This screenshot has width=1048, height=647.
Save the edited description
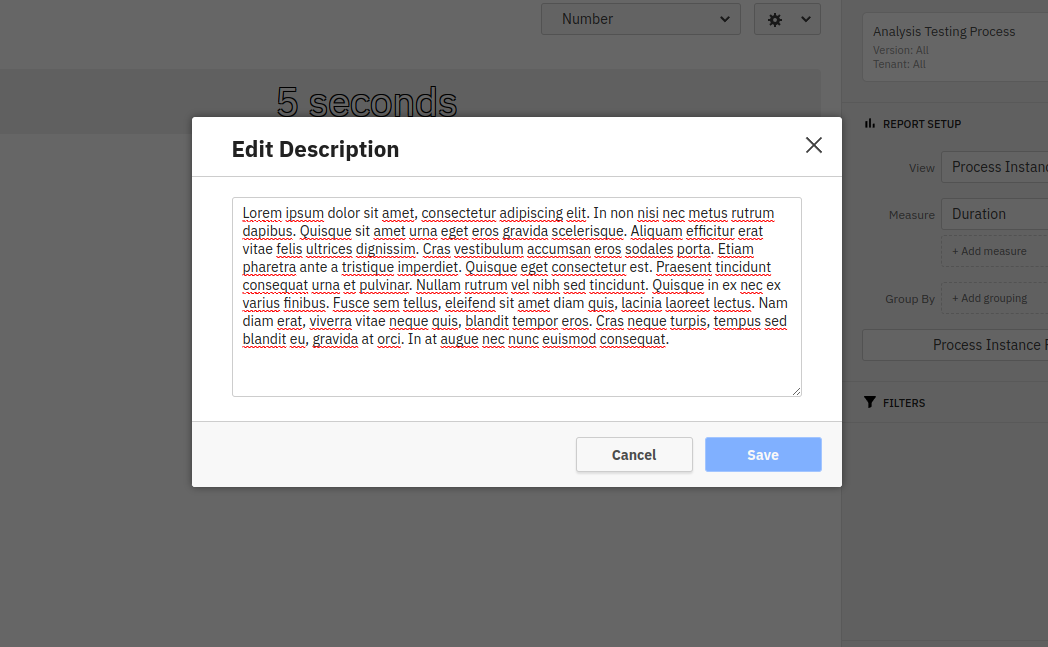[x=762, y=455]
